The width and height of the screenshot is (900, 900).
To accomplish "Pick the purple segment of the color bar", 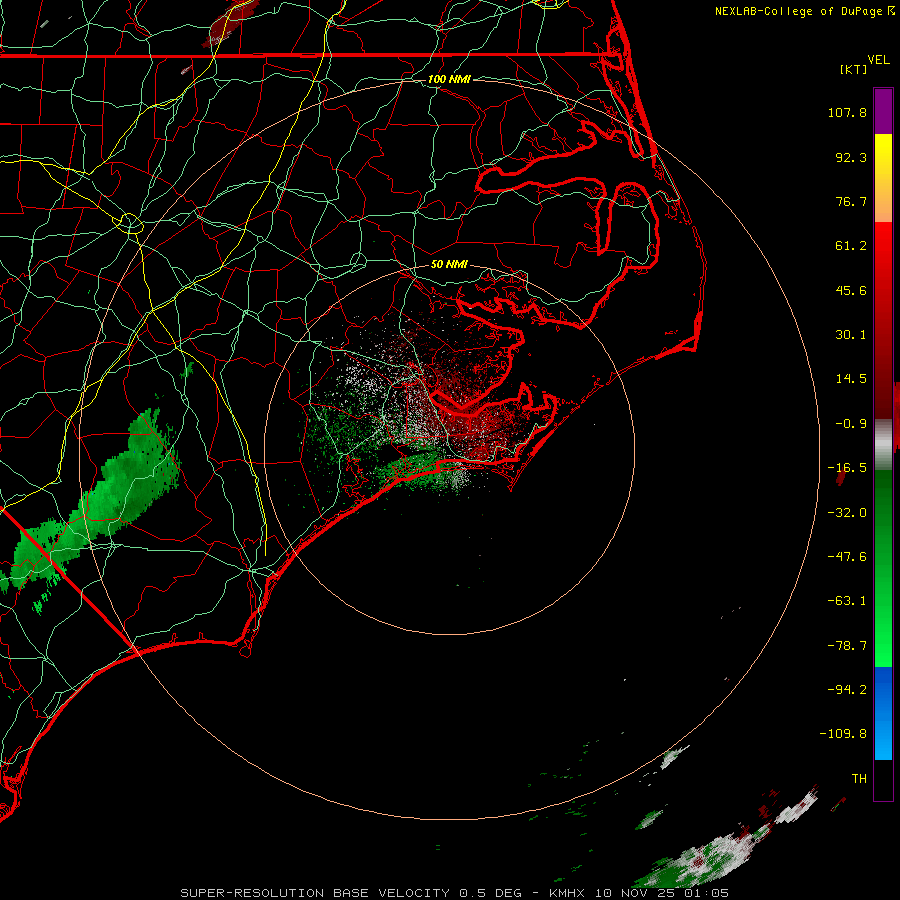I will [x=883, y=111].
